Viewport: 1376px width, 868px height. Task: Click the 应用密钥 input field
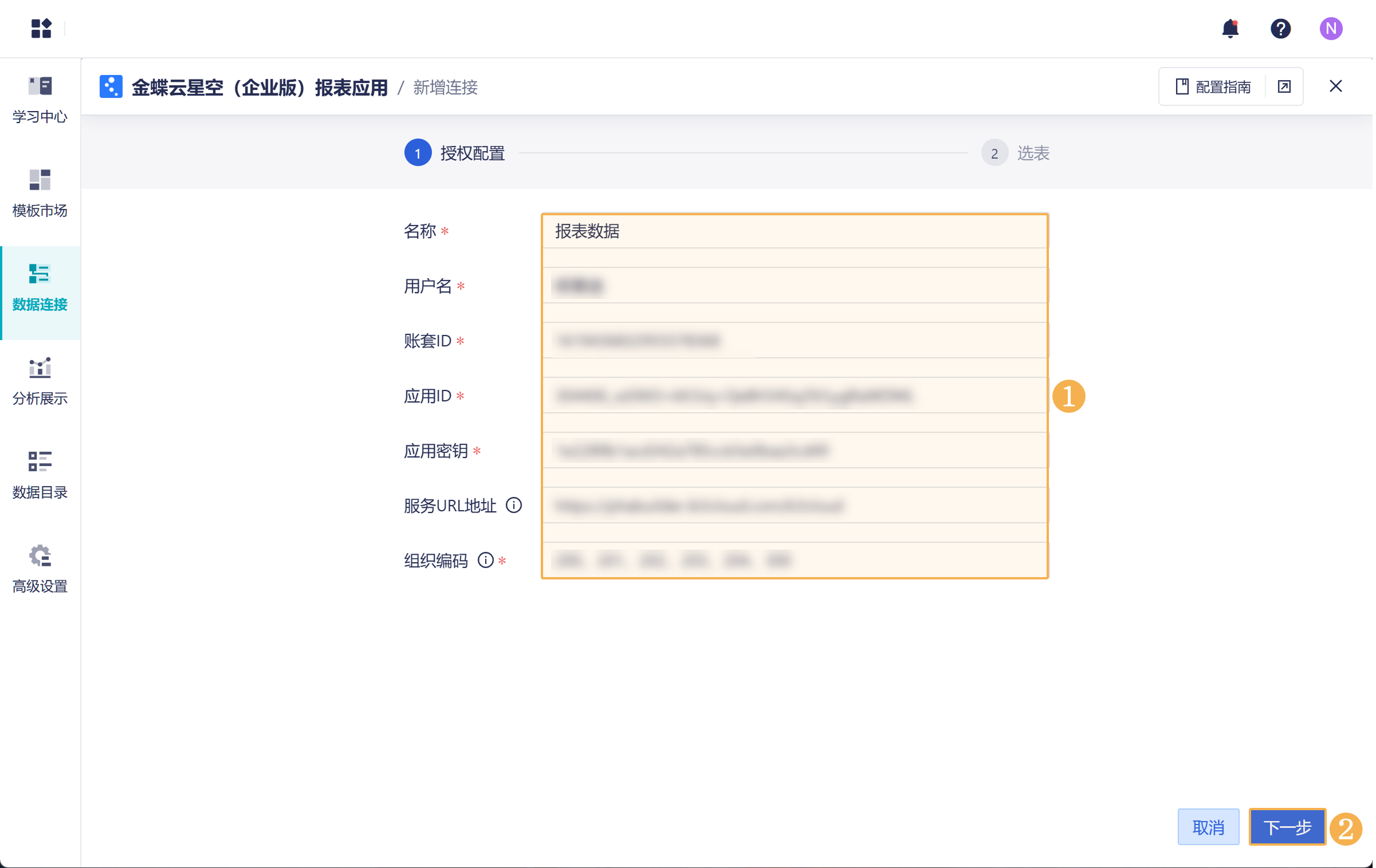point(795,451)
